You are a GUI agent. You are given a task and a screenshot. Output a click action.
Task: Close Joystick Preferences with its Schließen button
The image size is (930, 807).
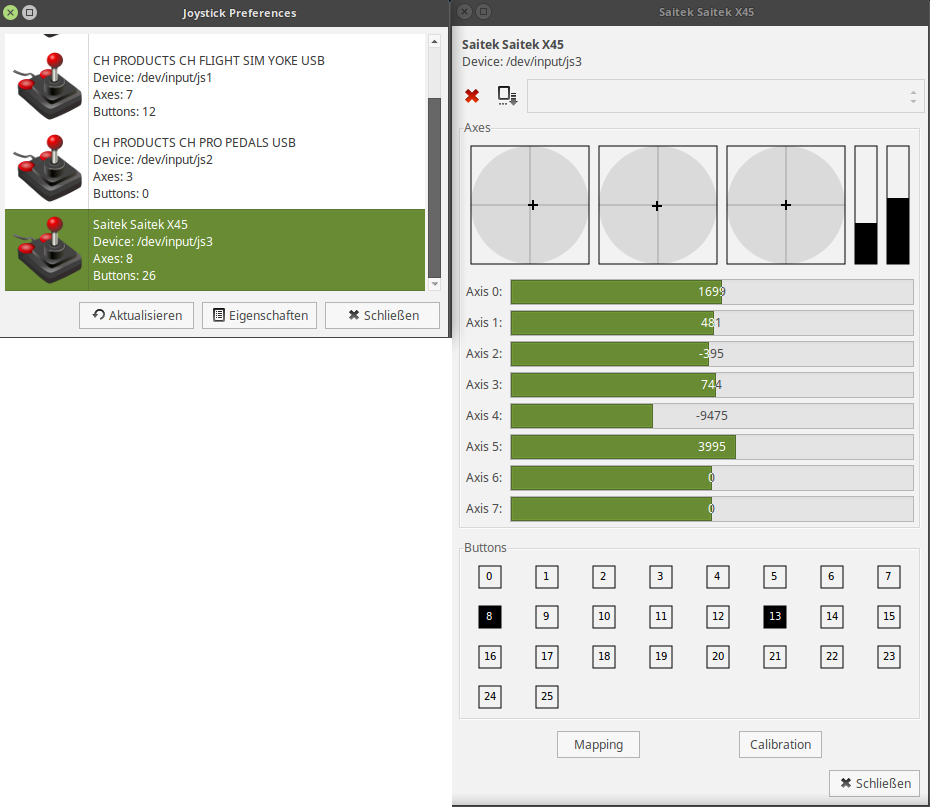383,315
